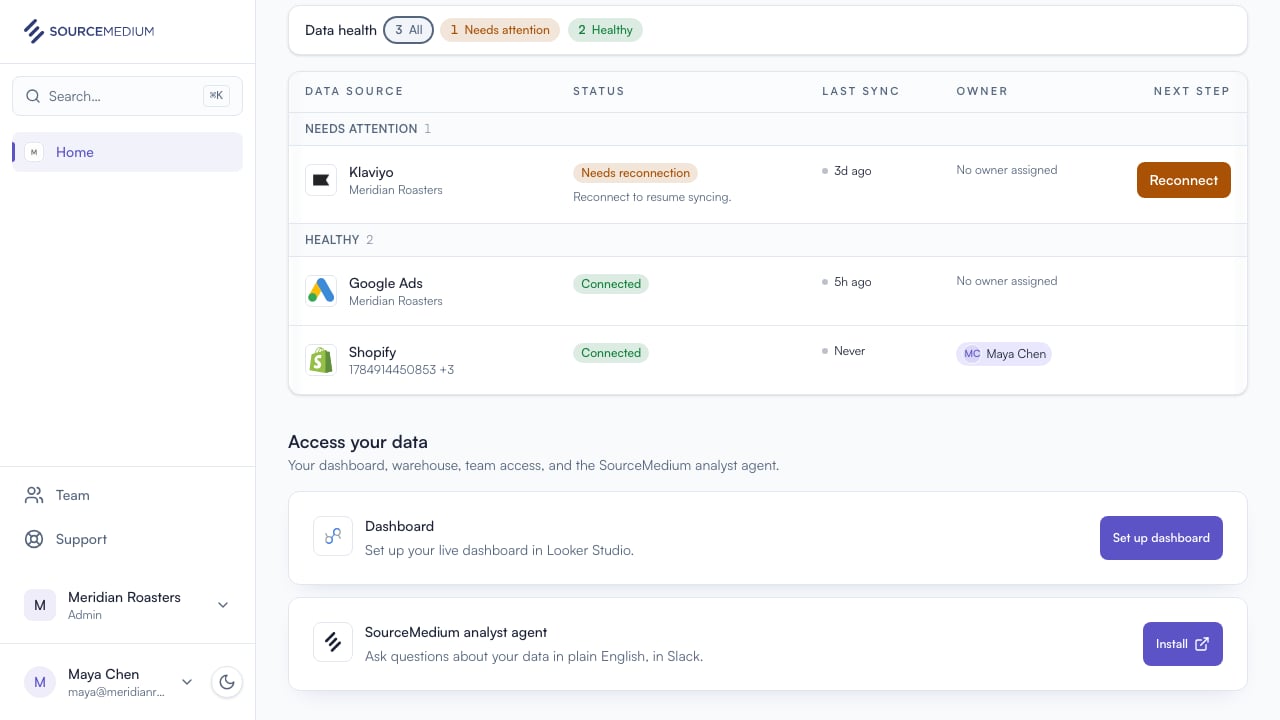This screenshot has height=720, width=1280.
Task: Toggle dark mode moon button
Action: coord(227,682)
